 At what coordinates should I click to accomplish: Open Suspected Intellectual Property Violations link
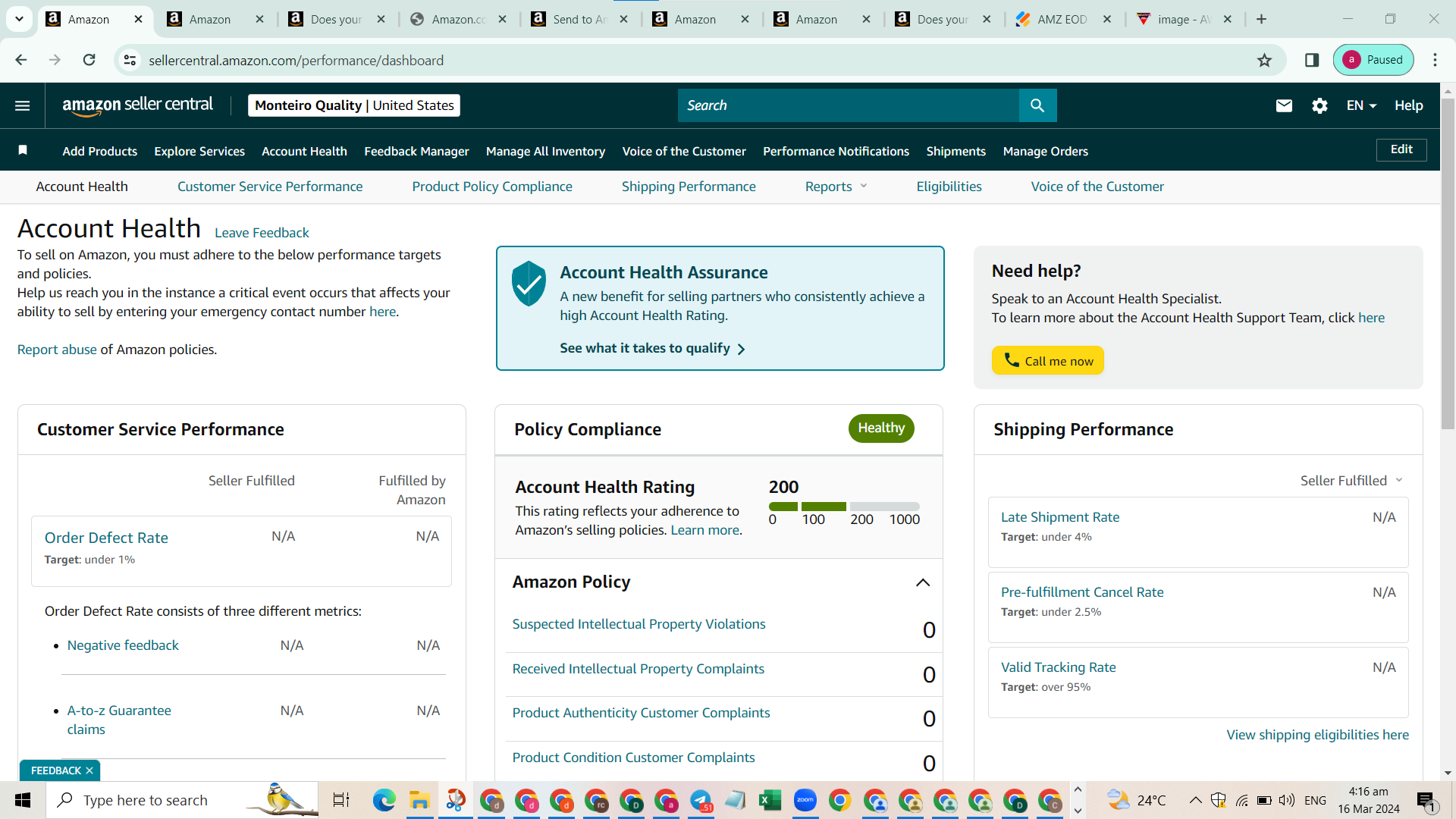(639, 624)
